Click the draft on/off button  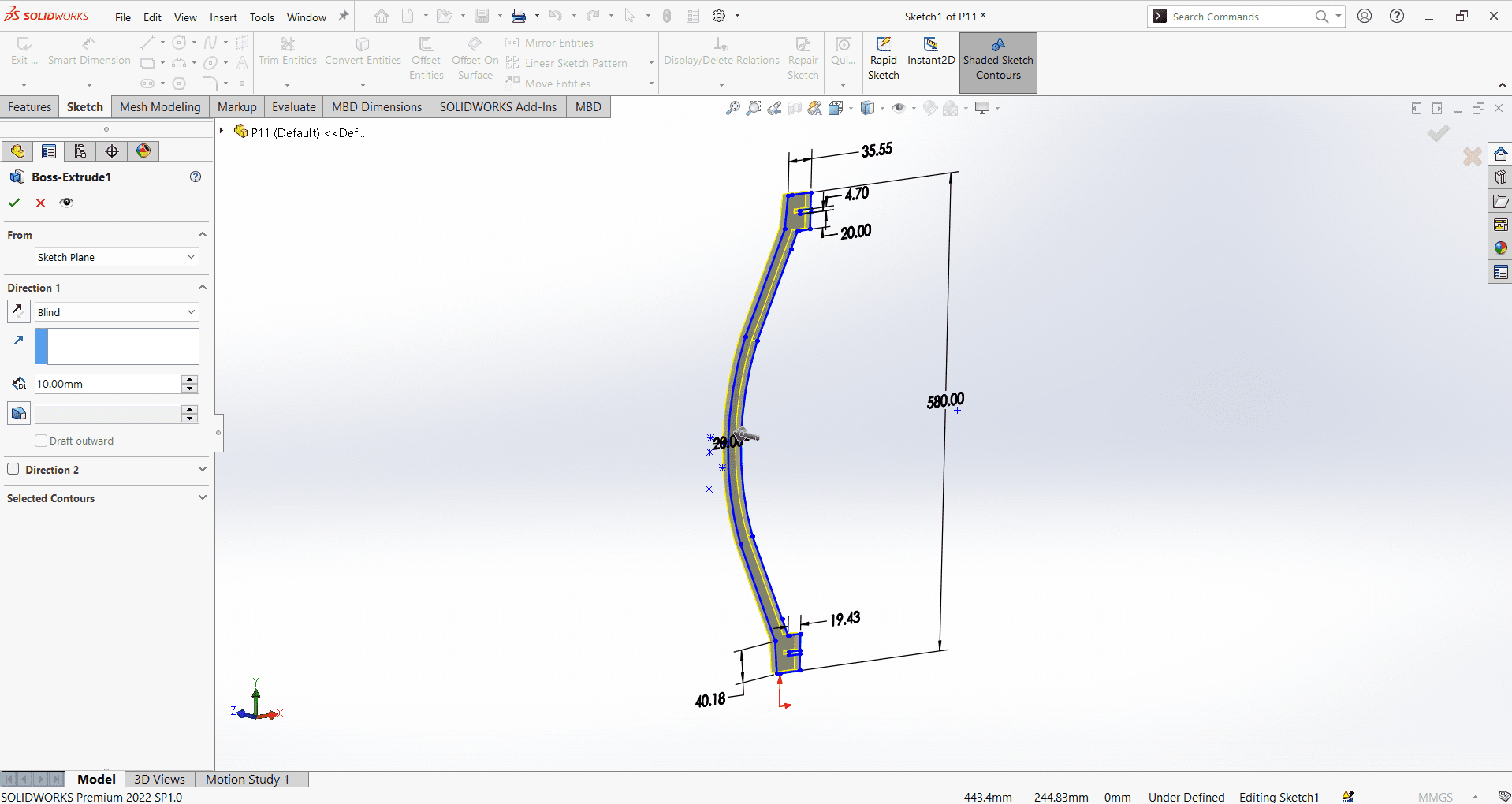click(19, 413)
